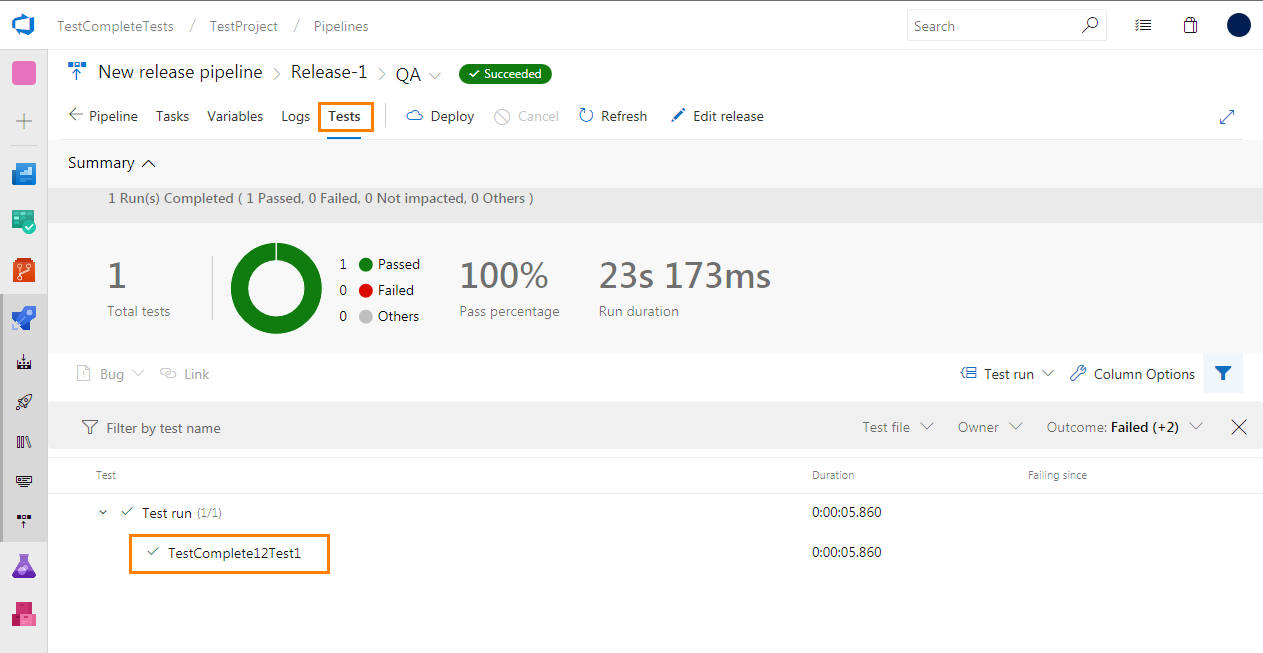Click the green pass results donut chart

276,288
